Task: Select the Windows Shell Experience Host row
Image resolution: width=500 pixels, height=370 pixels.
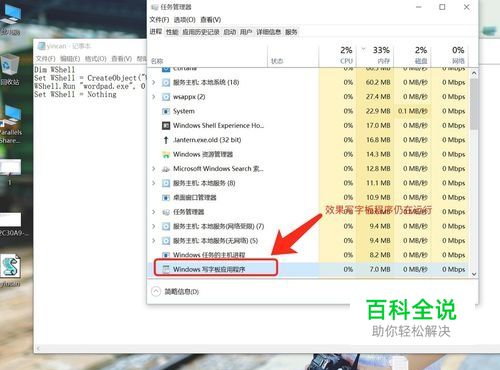Action: pyautogui.click(x=308, y=126)
